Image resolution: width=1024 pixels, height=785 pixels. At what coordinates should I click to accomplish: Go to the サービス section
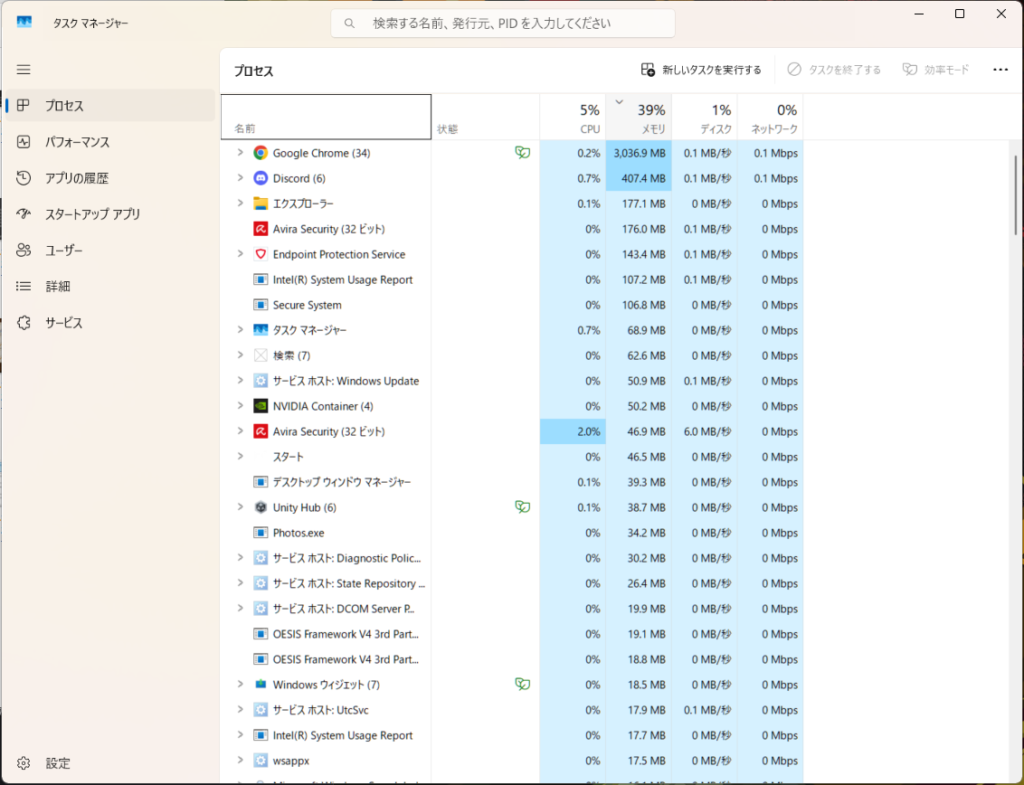[x=63, y=323]
